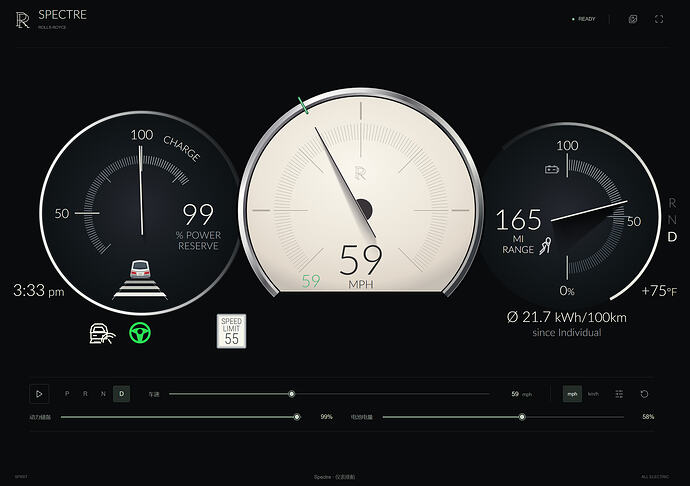Switch to gear R in the control bar
The height and width of the screenshot is (486, 690).
click(85, 394)
